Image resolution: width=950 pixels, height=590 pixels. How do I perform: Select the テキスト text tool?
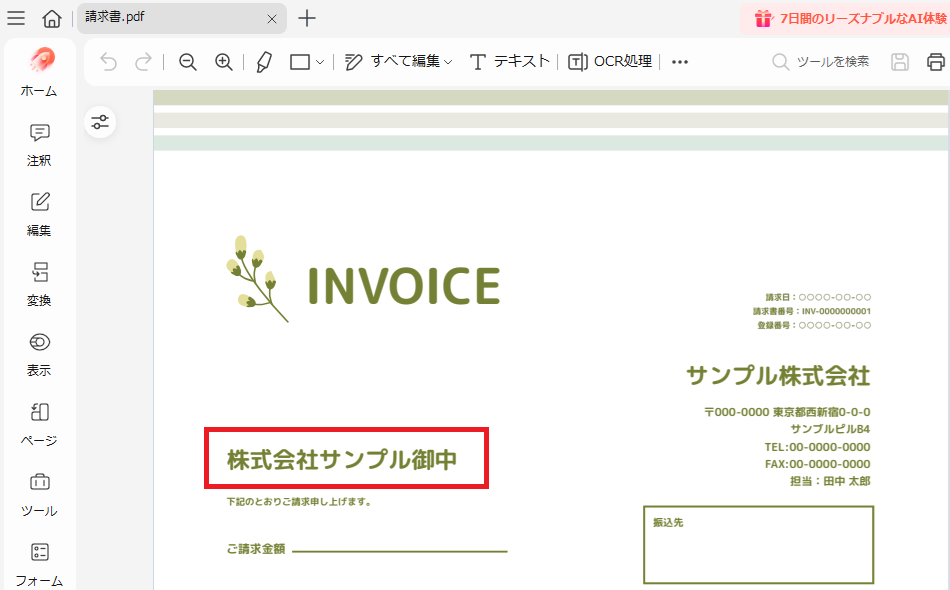coord(512,61)
